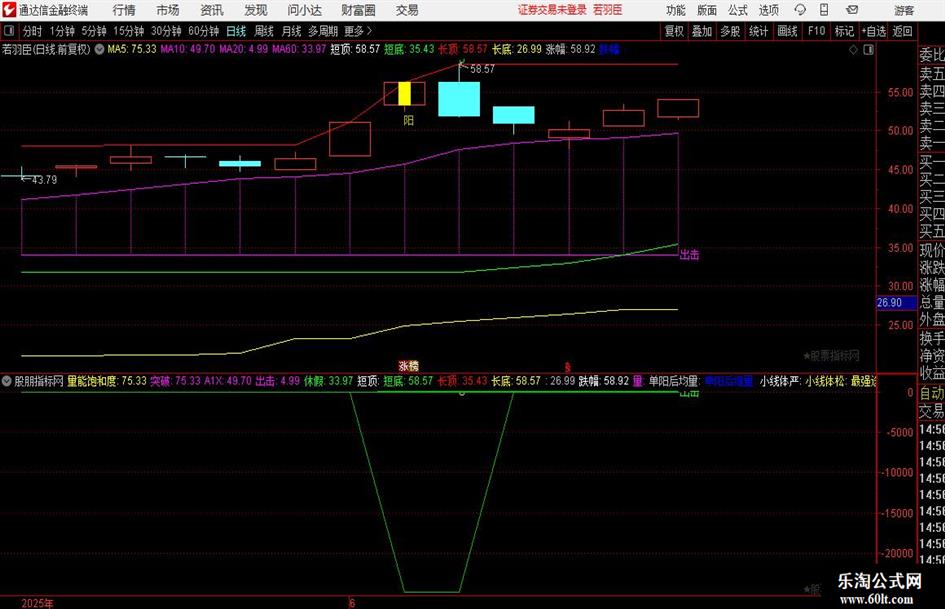Click the MA5: 75.33 indicator value
The image size is (945, 609).
click(x=131, y=49)
